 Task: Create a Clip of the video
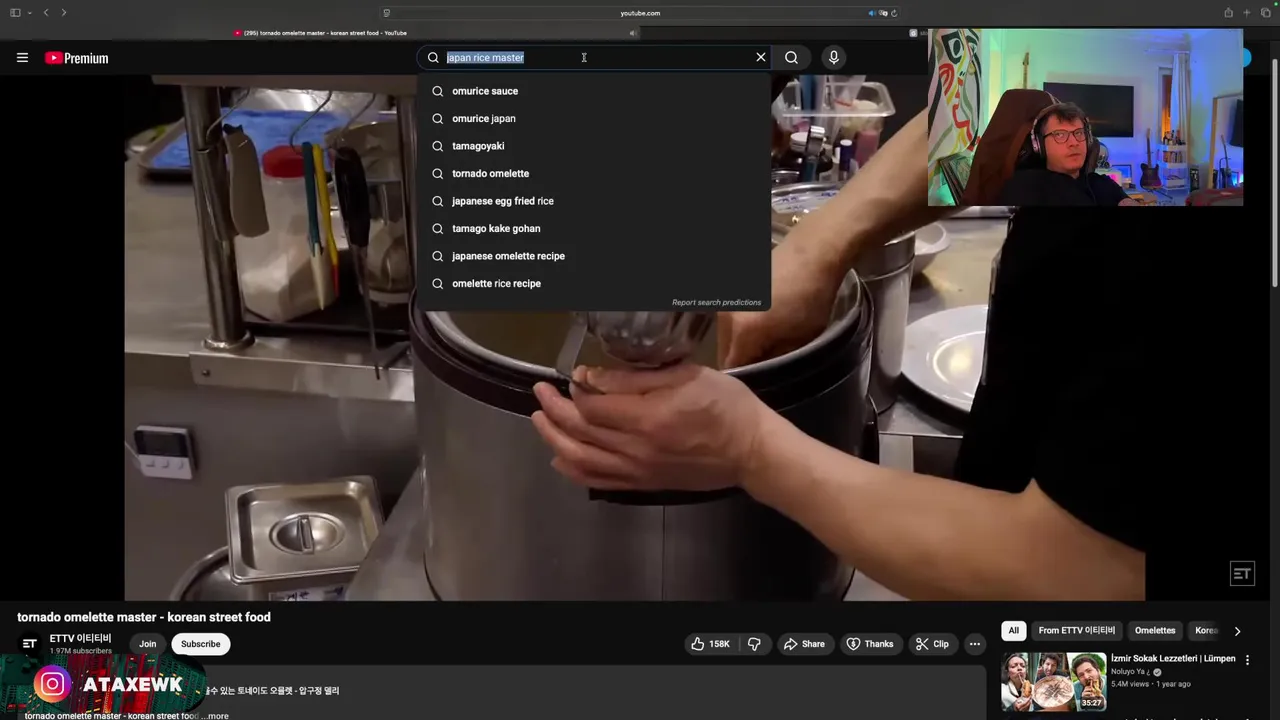coord(932,644)
